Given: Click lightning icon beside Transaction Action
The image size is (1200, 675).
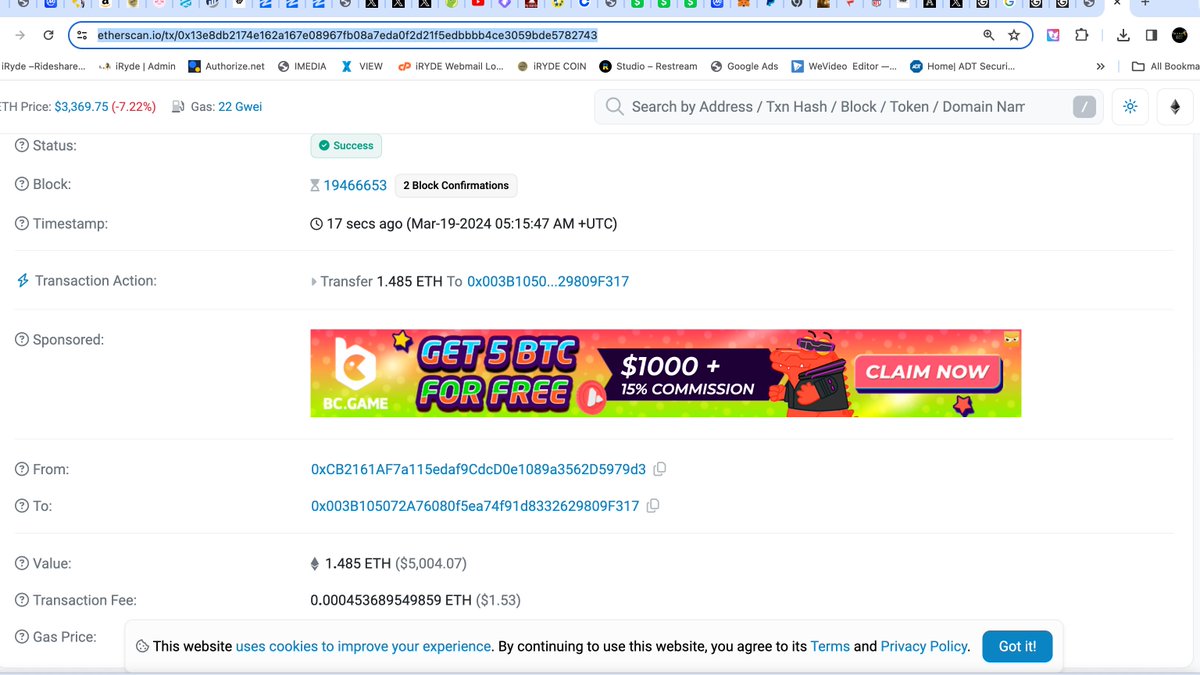Looking at the screenshot, I should [x=22, y=281].
